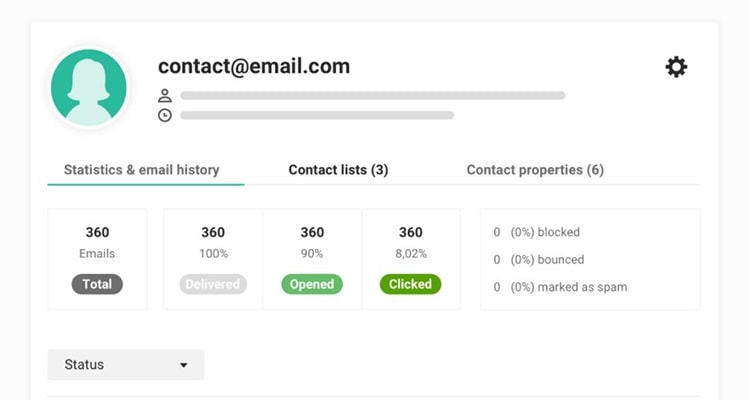Screen dimensions: 750x400
Task: Switch to the Contact lists (3) tab
Action: pos(338,170)
